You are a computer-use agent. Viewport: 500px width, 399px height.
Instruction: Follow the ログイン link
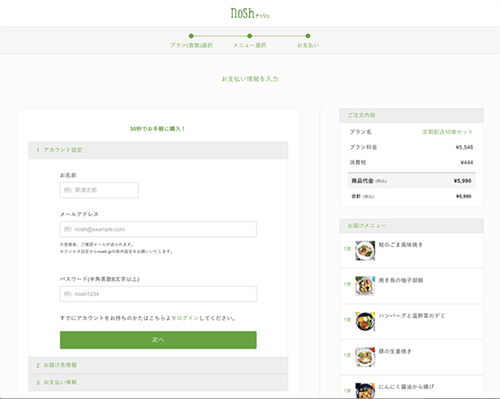click(x=188, y=318)
